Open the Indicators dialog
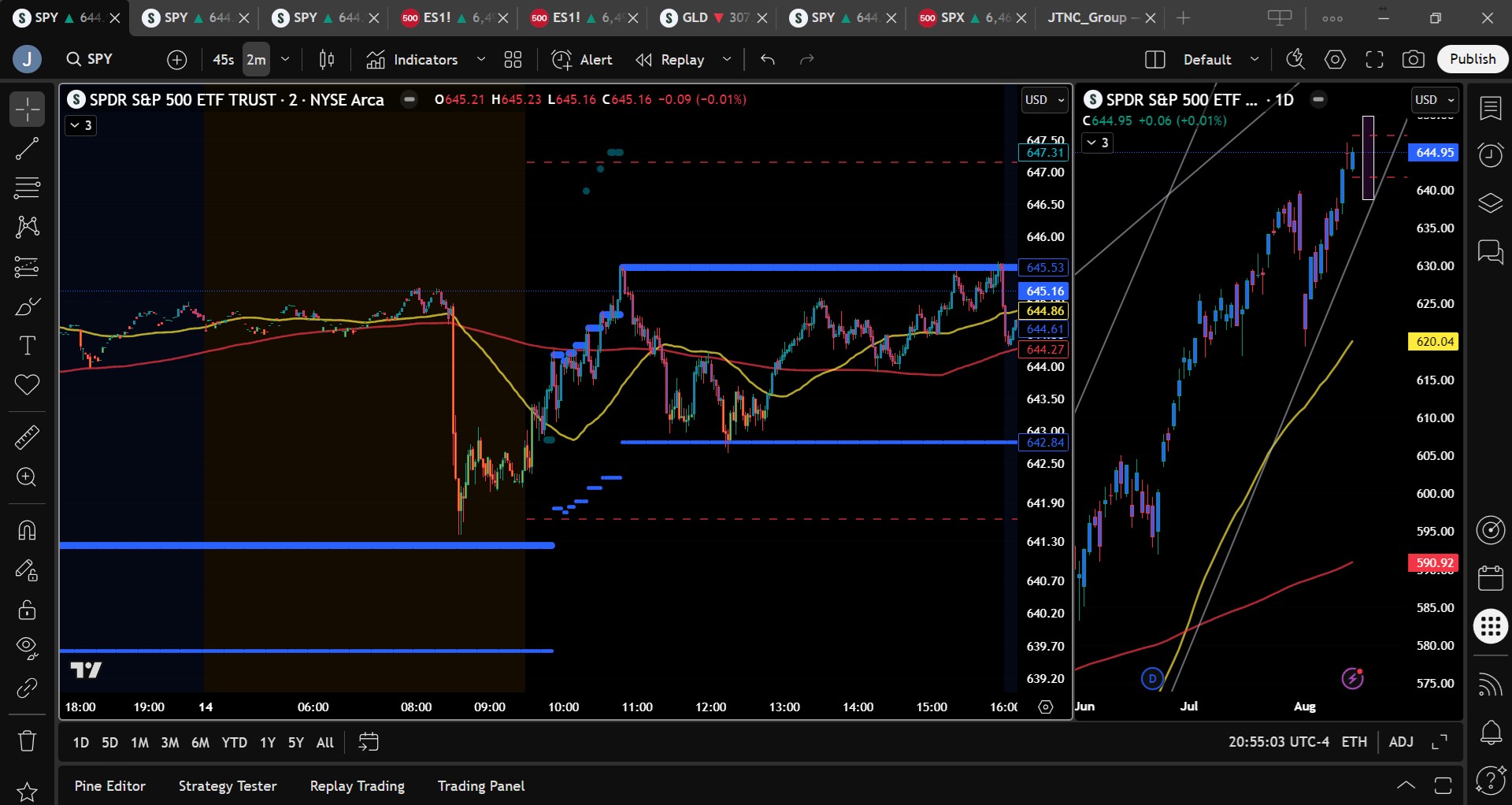The height and width of the screenshot is (805, 1512). (412, 59)
